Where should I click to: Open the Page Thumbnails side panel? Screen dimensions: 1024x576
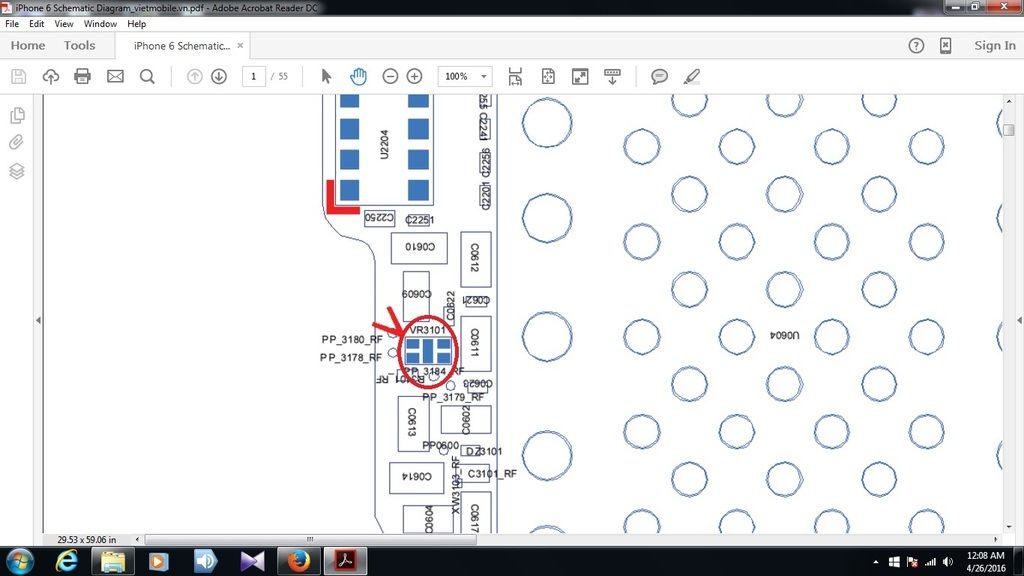17,115
